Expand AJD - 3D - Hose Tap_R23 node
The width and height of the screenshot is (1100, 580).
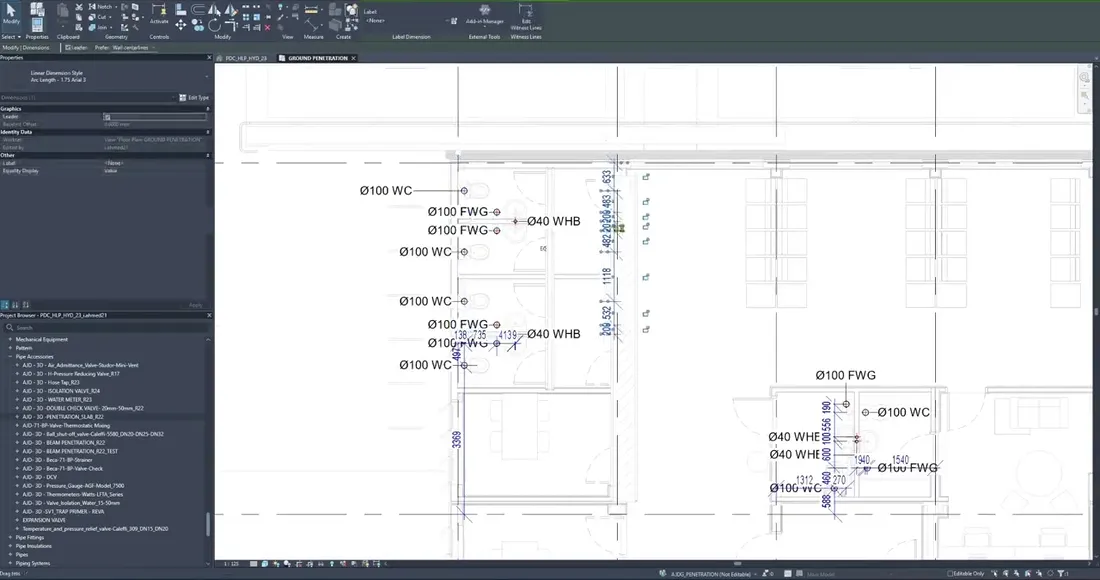[18, 383]
